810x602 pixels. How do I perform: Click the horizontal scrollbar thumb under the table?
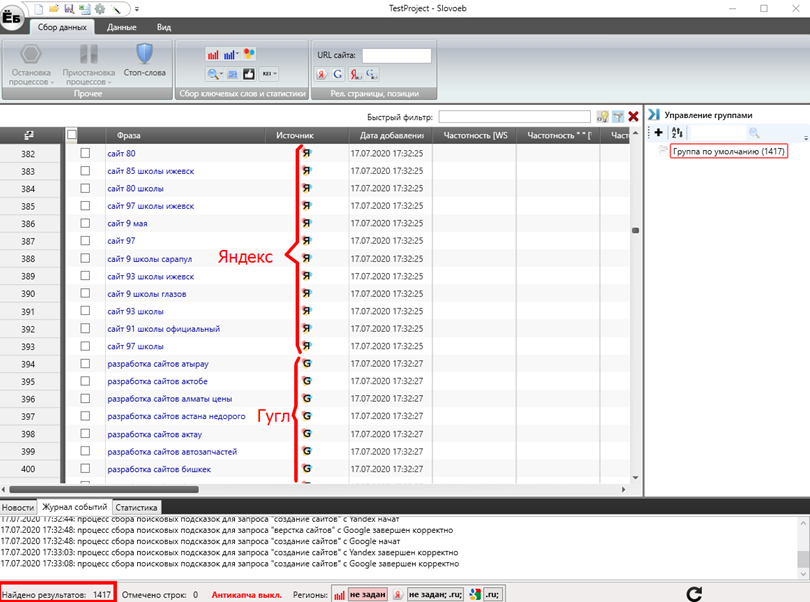coord(104,489)
